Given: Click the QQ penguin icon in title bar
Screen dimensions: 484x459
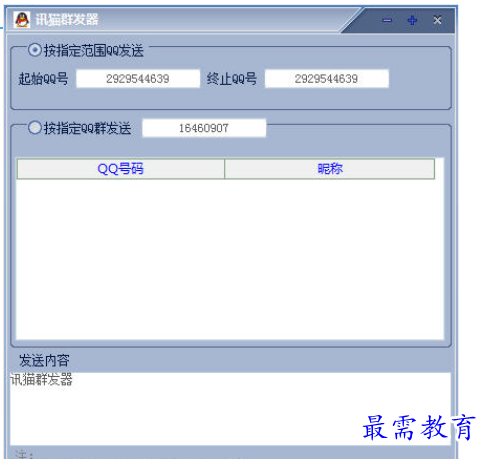Looking at the screenshot, I should coord(22,19).
